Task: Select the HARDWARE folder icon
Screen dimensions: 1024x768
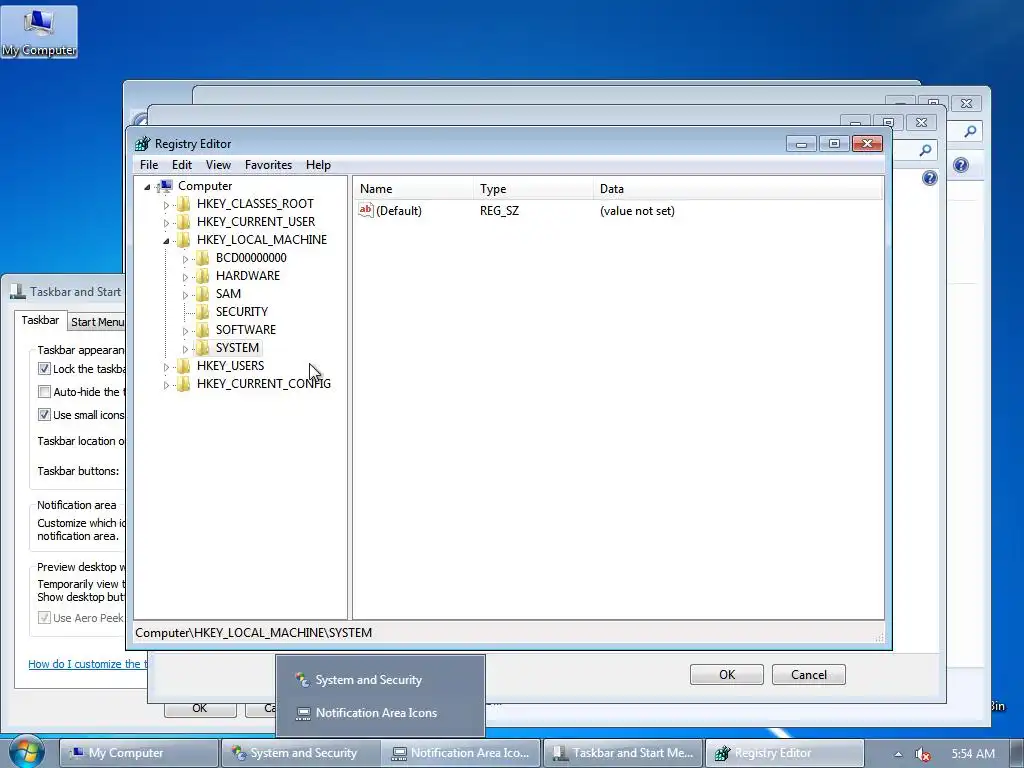Action: coord(203,276)
